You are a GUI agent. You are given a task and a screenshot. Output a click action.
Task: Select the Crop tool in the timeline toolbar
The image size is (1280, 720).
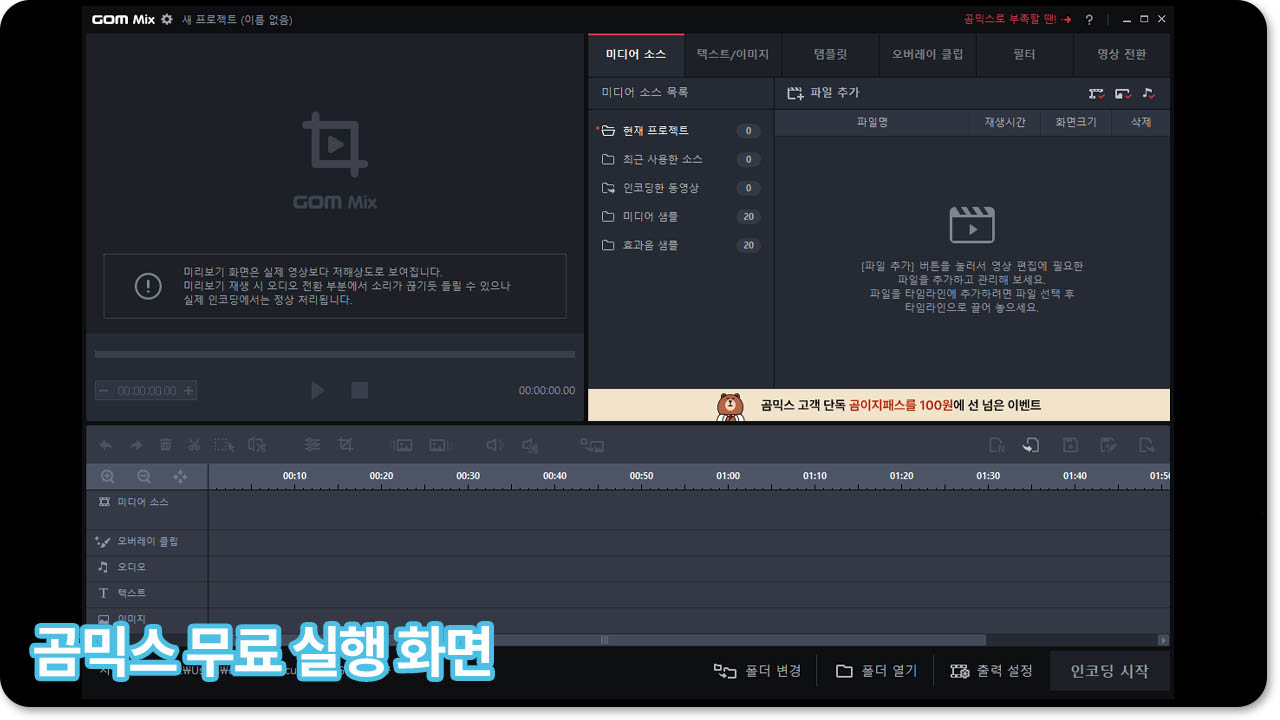tap(345, 444)
